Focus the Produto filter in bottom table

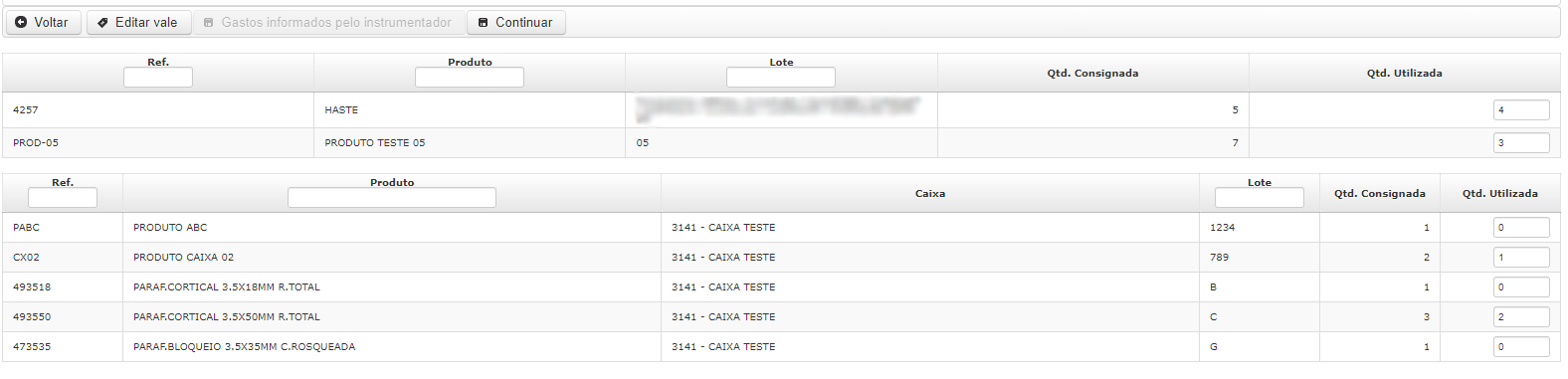[x=392, y=198]
